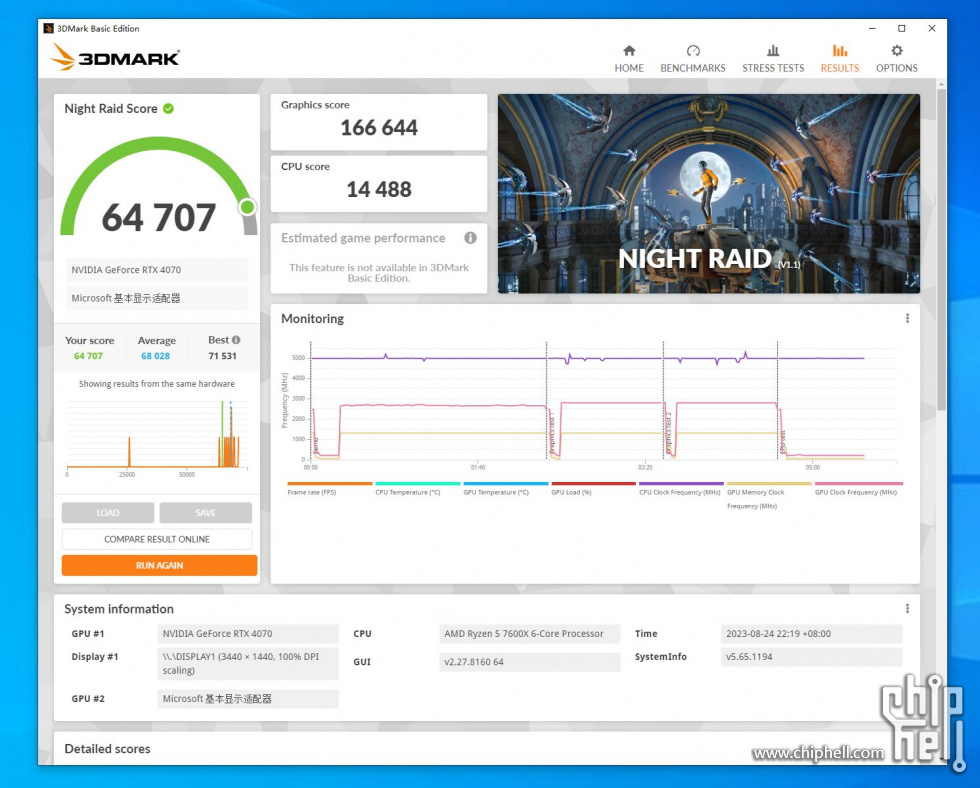Go to the HOME tab
Viewport: 980px width, 788px height.
tap(629, 59)
